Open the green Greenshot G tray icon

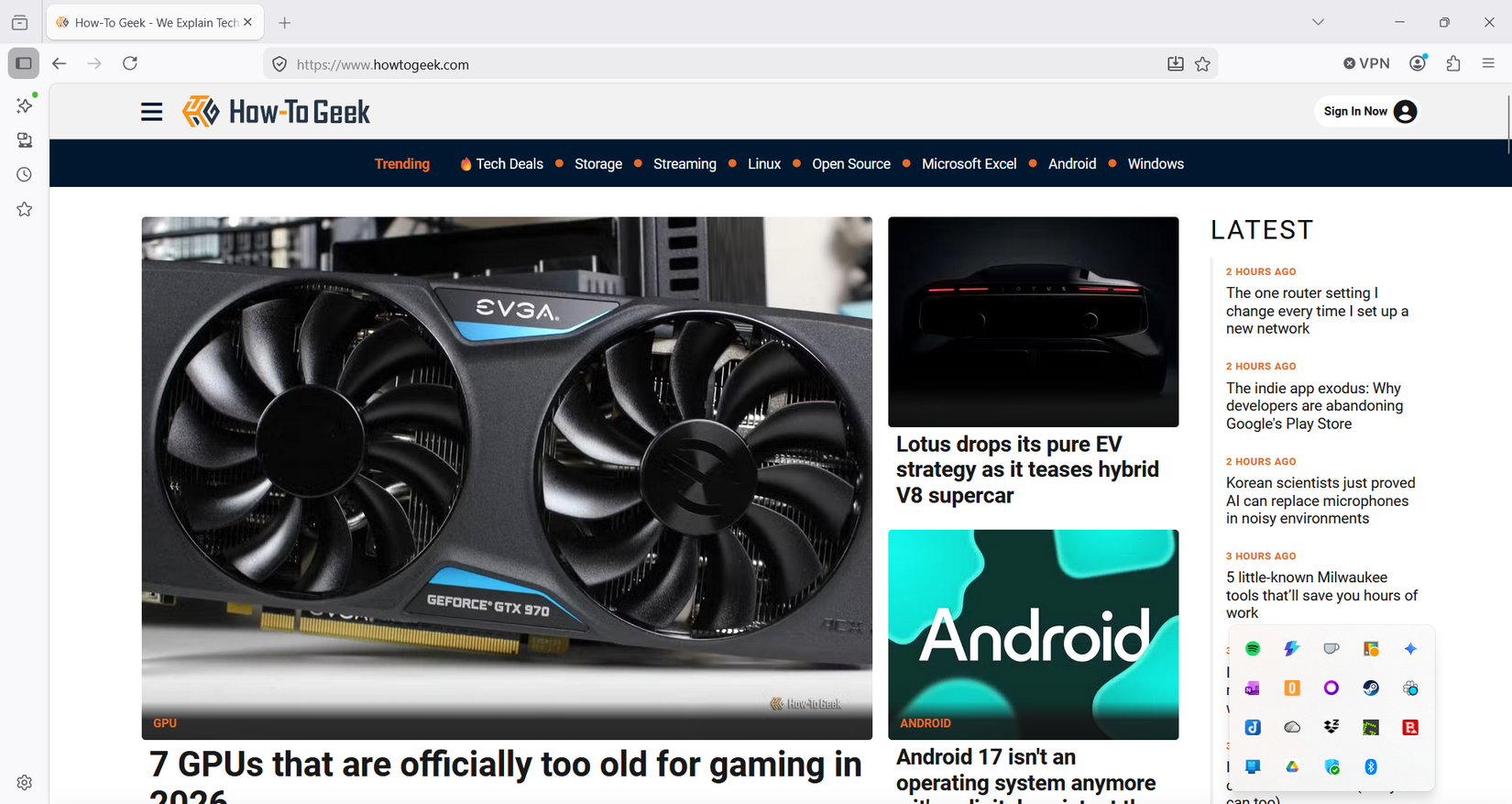[1371, 727]
